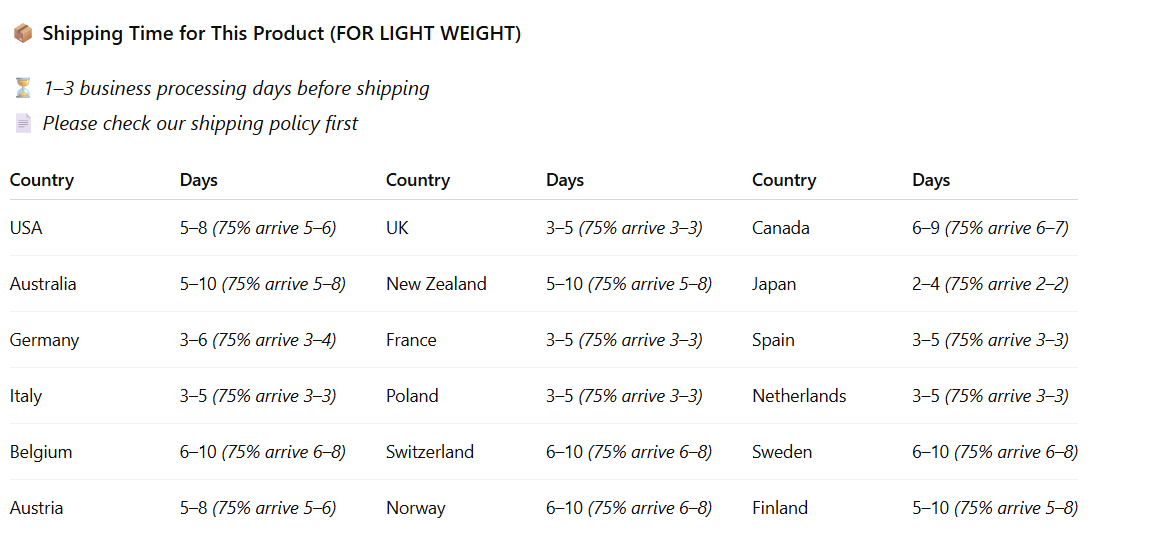Select the Australia country cell
The width and height of the screenshot is (1149, 548).
tap(43, 284)
